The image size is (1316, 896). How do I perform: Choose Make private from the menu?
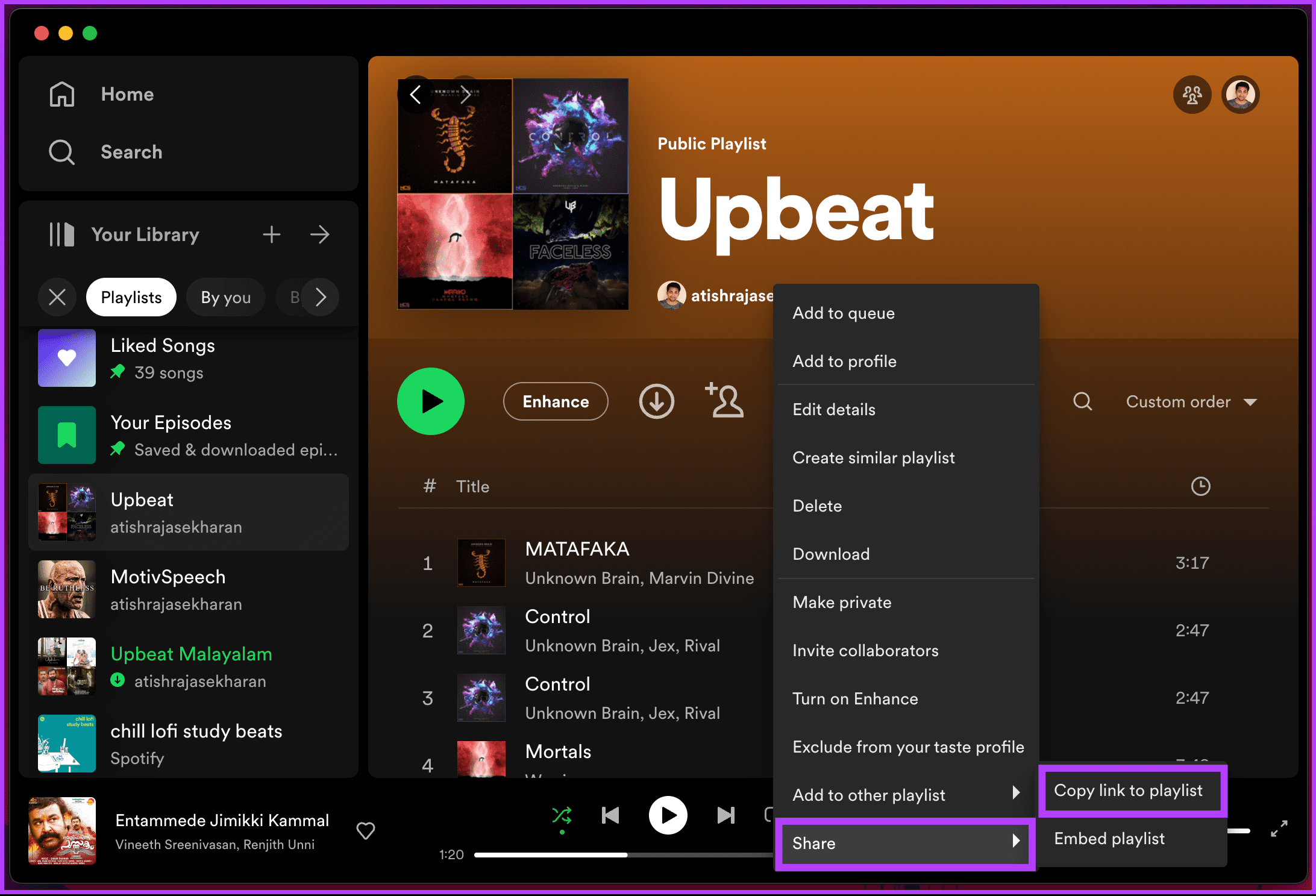[x=906, y=603]
